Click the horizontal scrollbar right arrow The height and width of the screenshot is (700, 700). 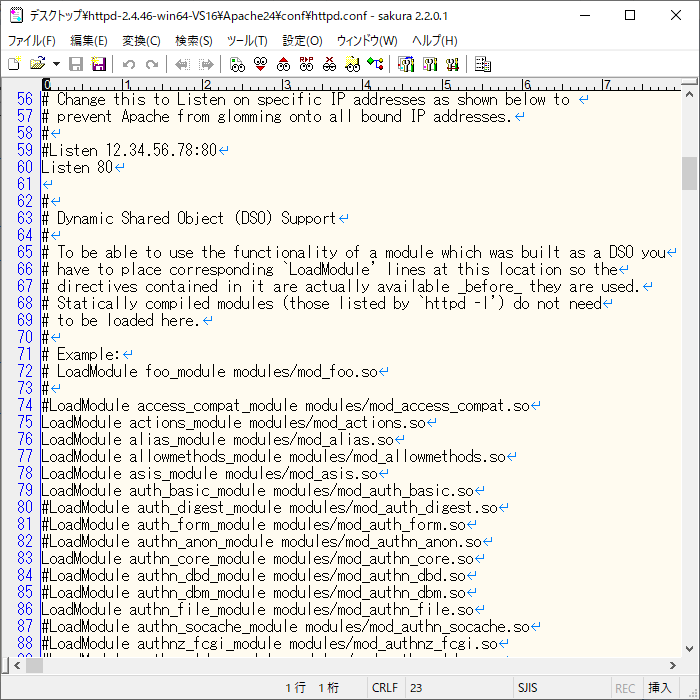[x=672, y=665]
